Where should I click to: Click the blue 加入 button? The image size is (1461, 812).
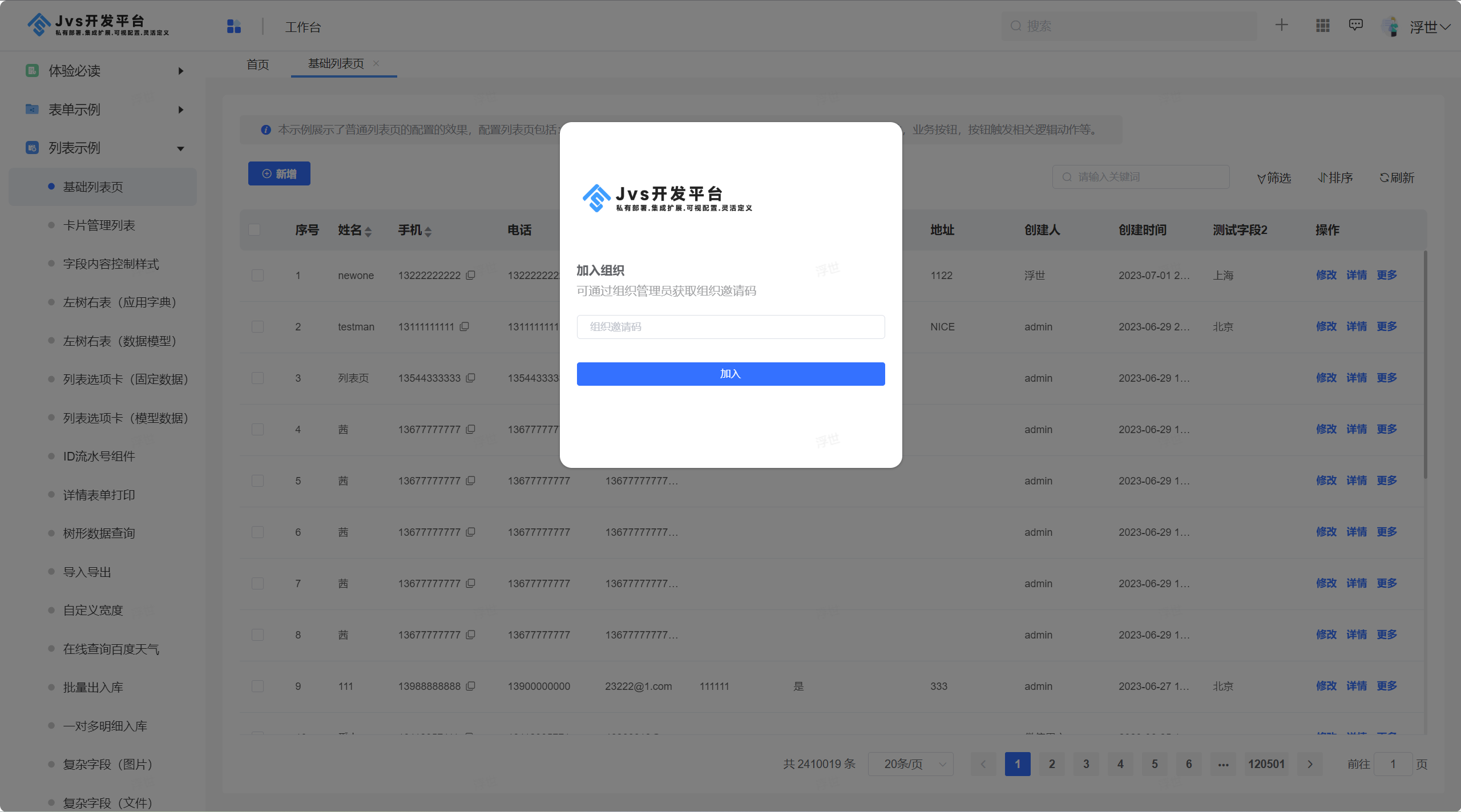tap(730, 374)
